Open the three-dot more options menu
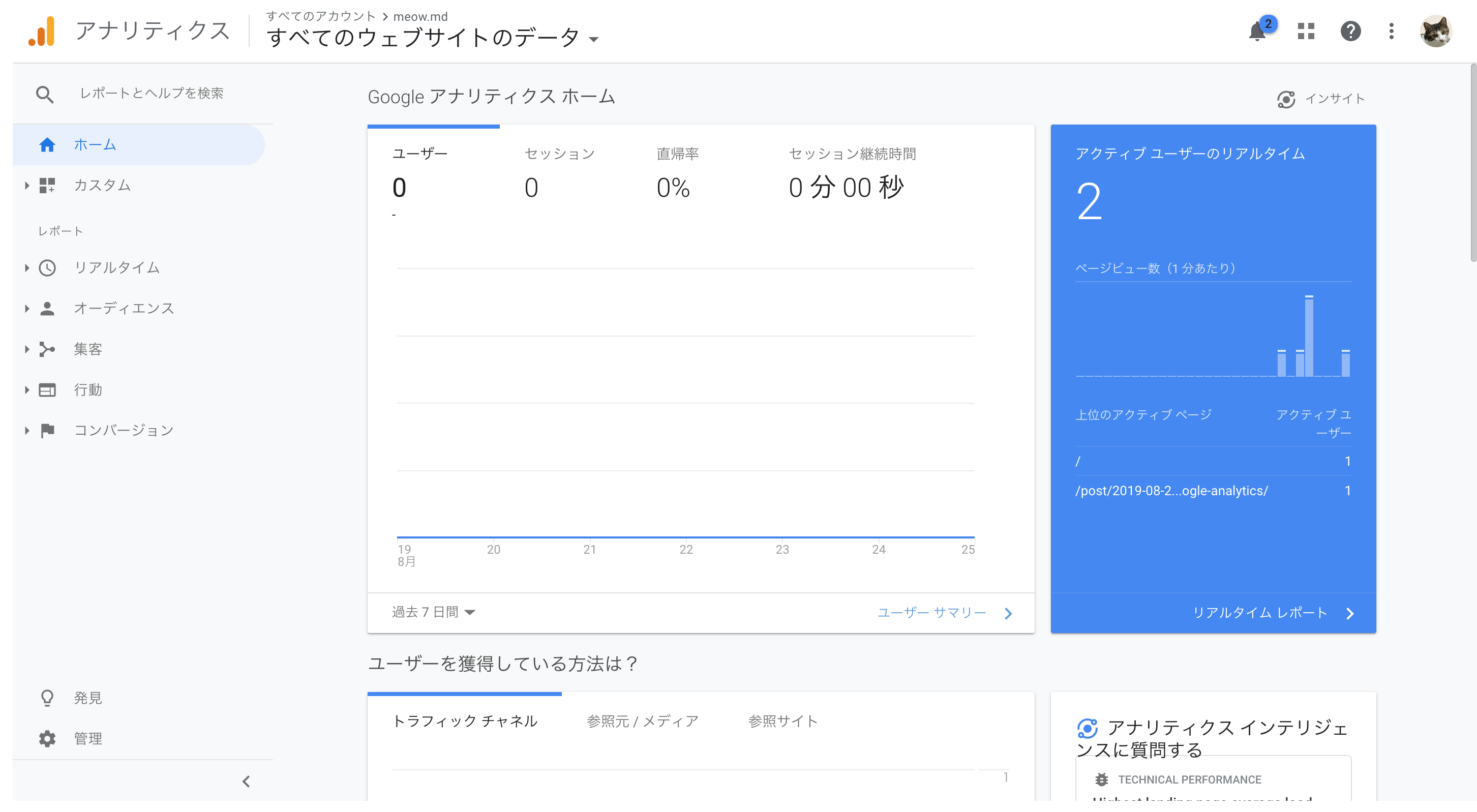 pos(1391,31)
